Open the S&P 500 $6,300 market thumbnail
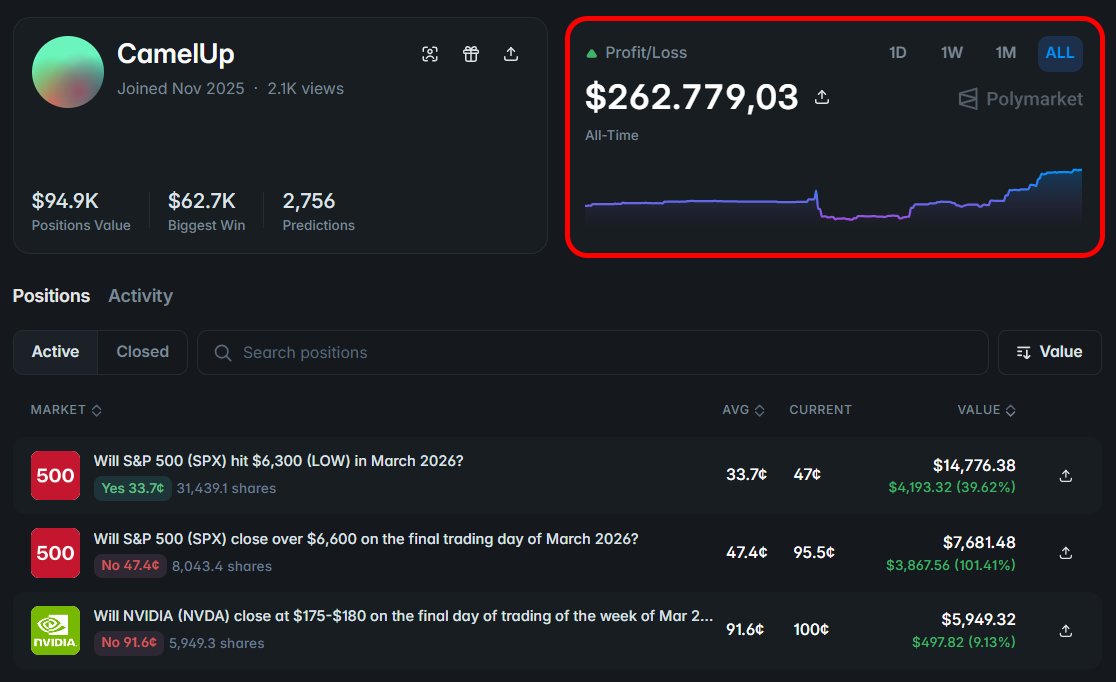The height and width of the screenshot is (682, 1116). (56, 475)
